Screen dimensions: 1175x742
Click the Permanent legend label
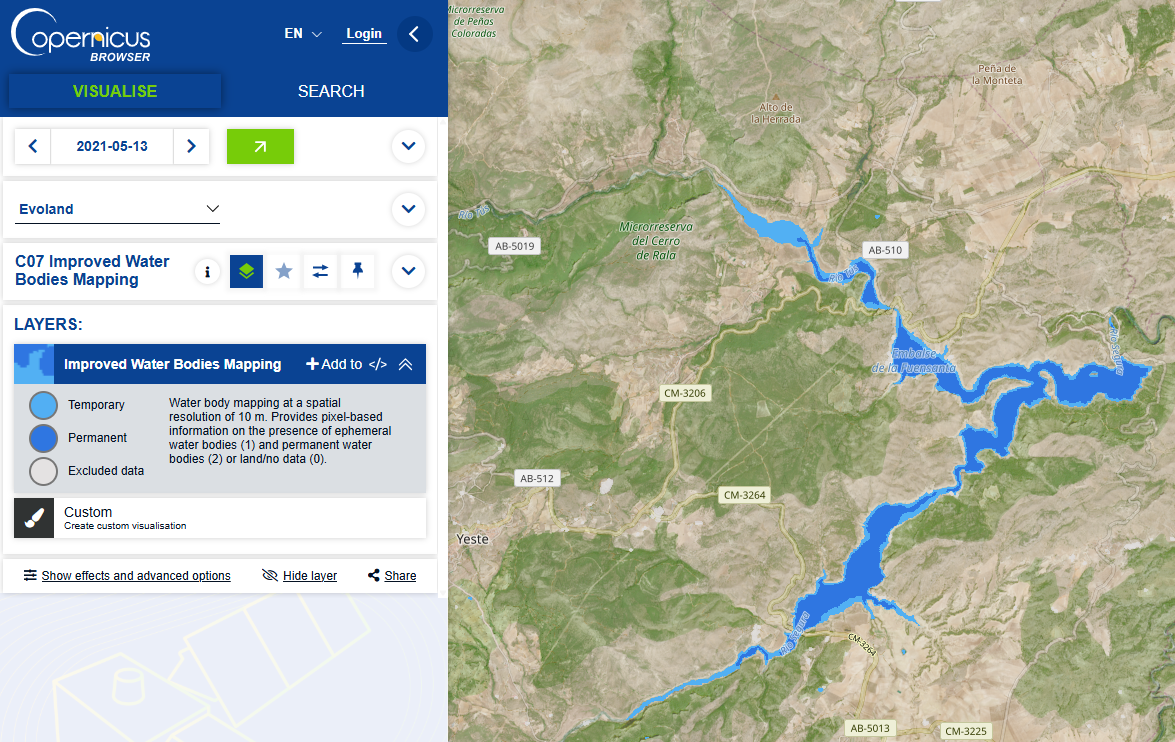tap(97, 438)
